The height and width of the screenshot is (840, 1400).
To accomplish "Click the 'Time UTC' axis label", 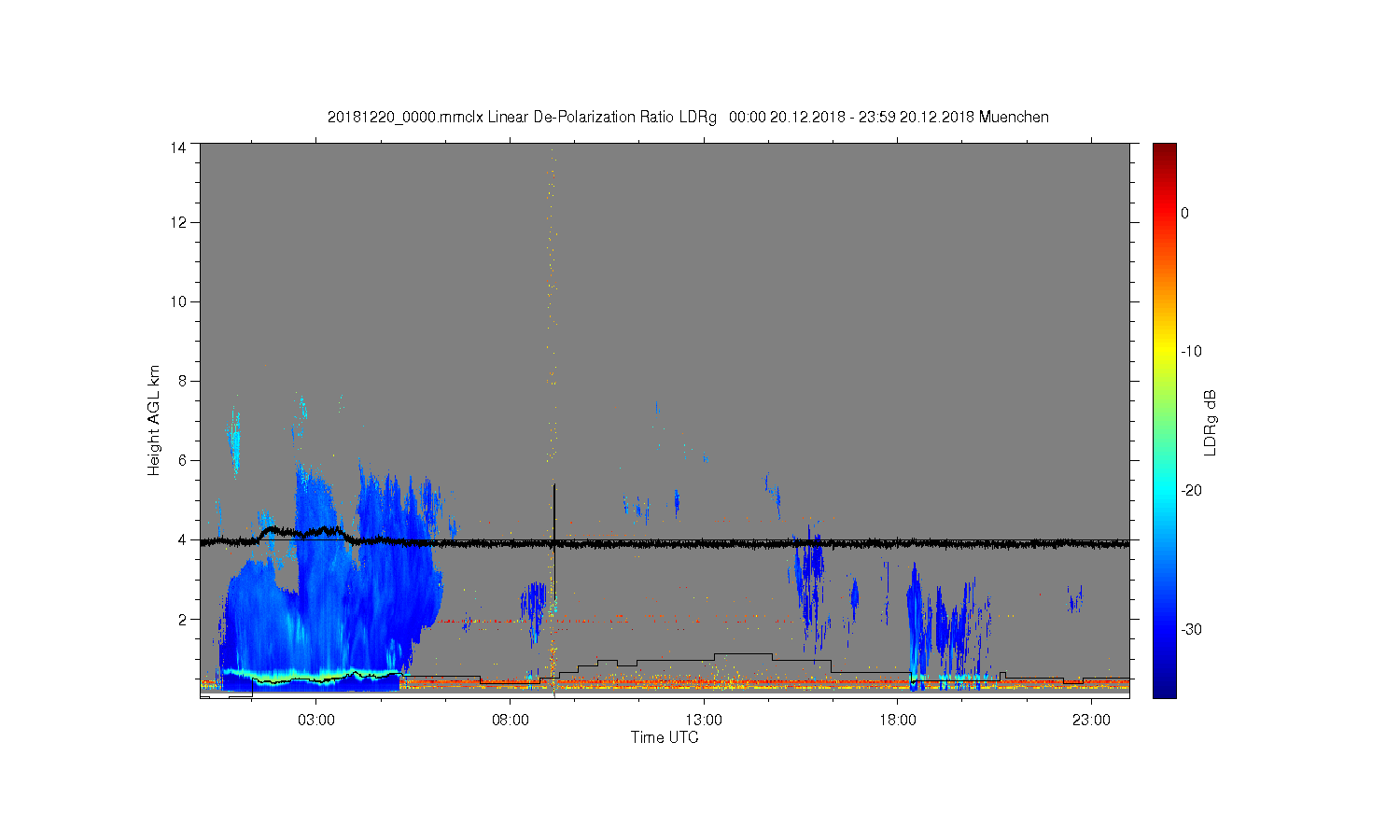I will (x=665, y=737).
